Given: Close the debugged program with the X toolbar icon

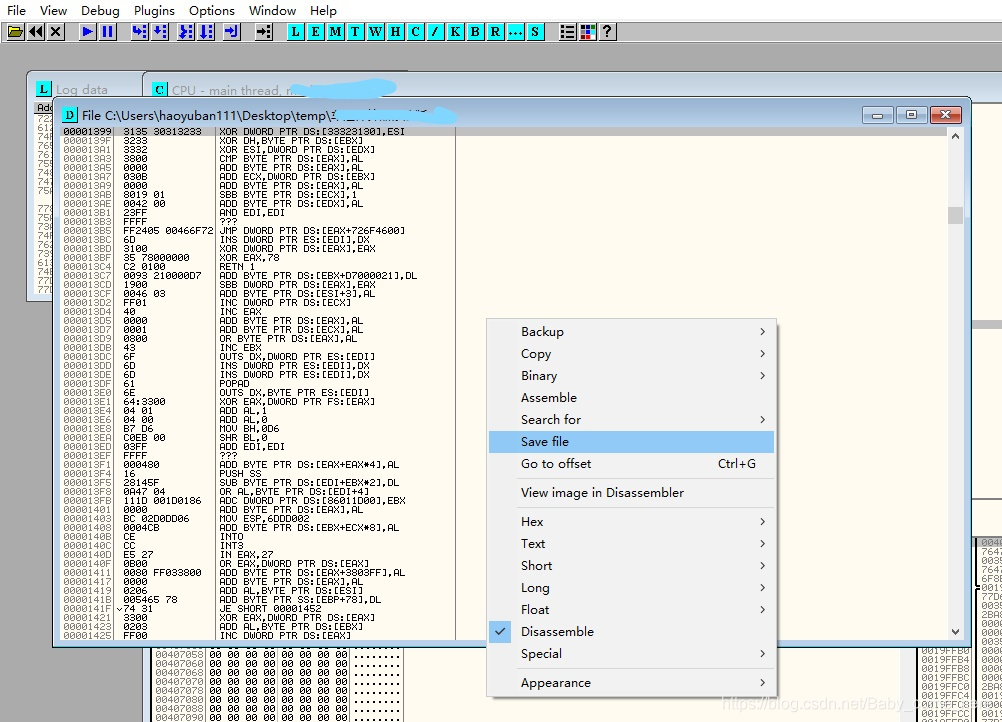Looking at the screenshot, I should (x=56, y=31).
